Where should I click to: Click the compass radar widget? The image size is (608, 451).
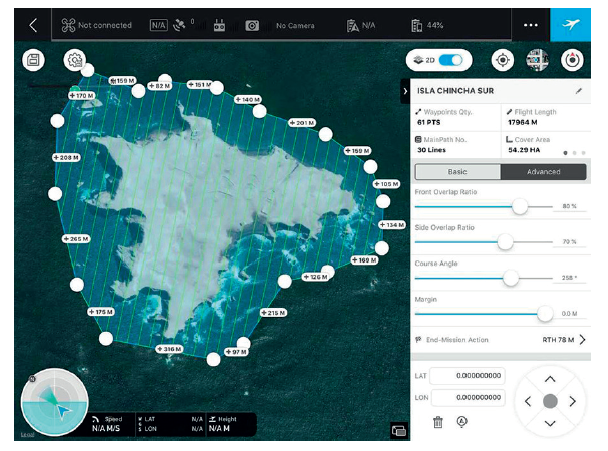tap(54, 405)
